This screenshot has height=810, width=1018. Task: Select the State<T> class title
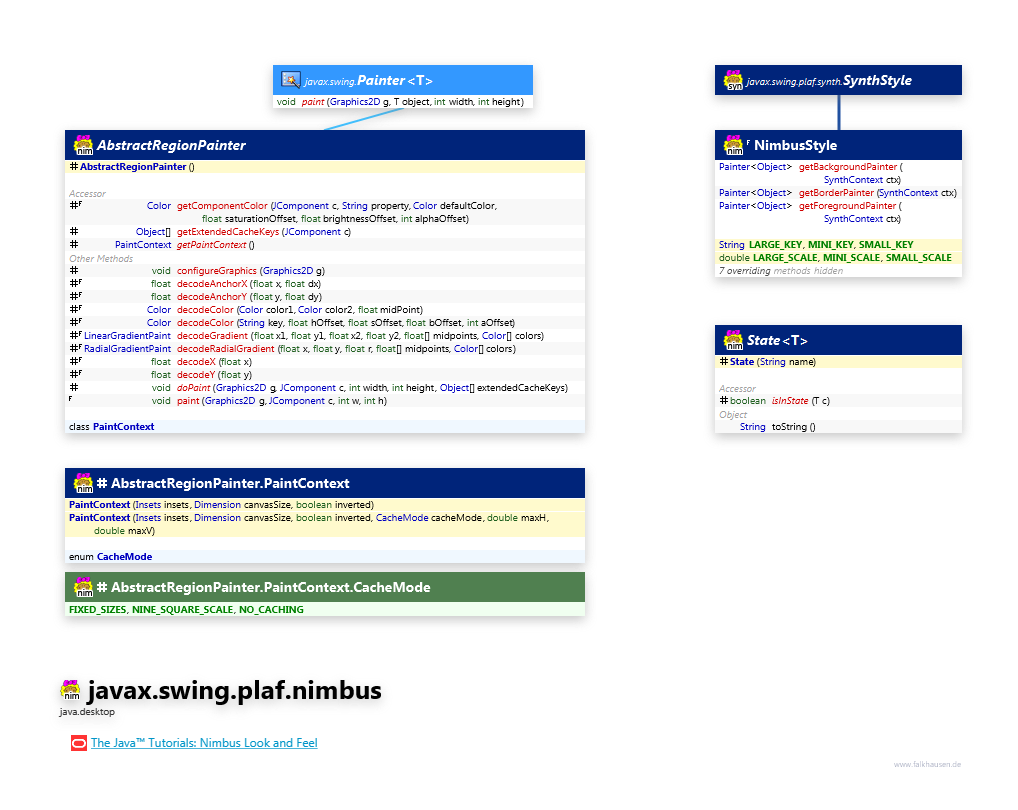(x=777, y=340)
